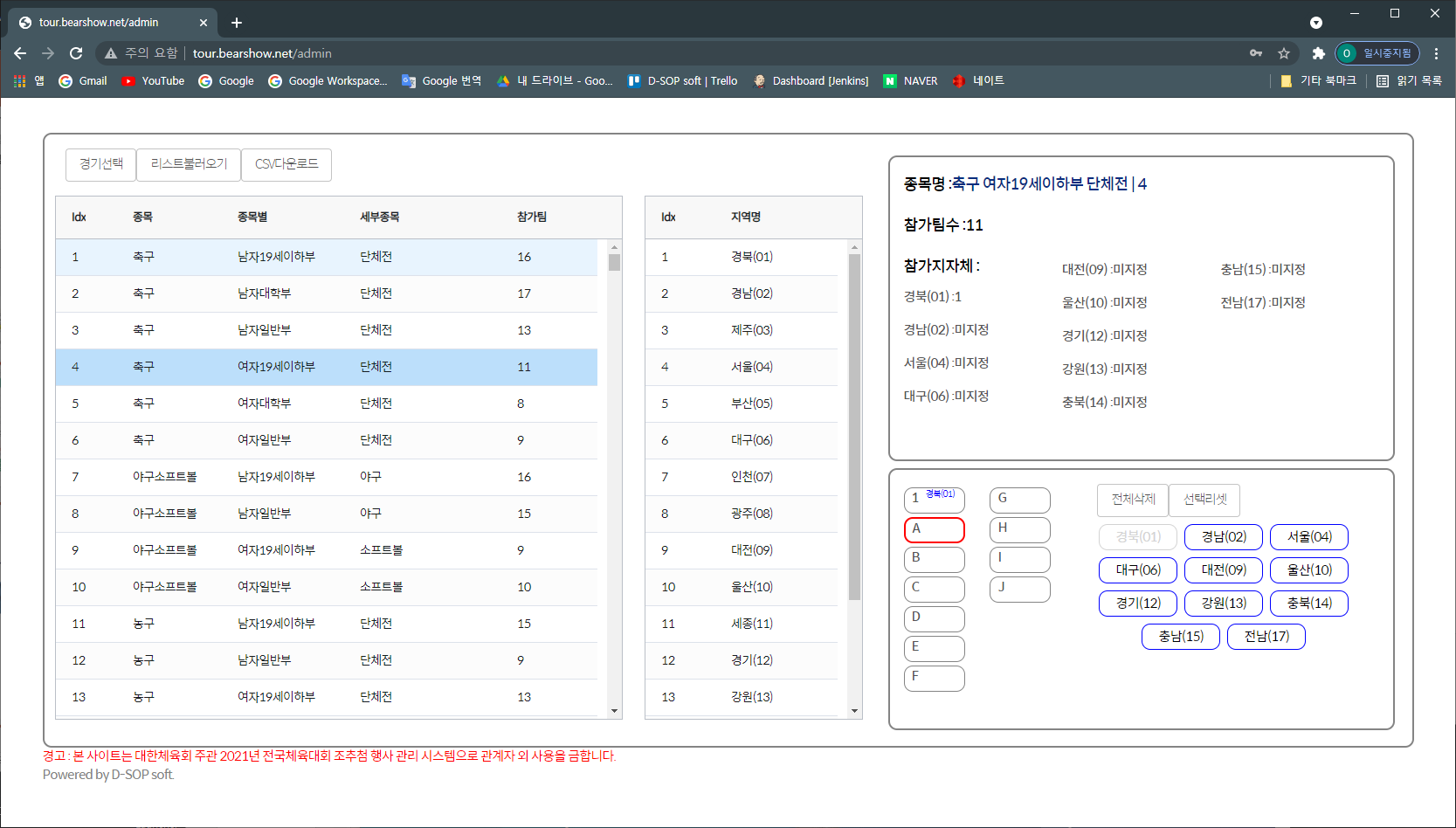Open the Chrome three-dot menu
The height and width of the screenshot is (828, 1456).
pyautogui.click(x=1436, y=53)
